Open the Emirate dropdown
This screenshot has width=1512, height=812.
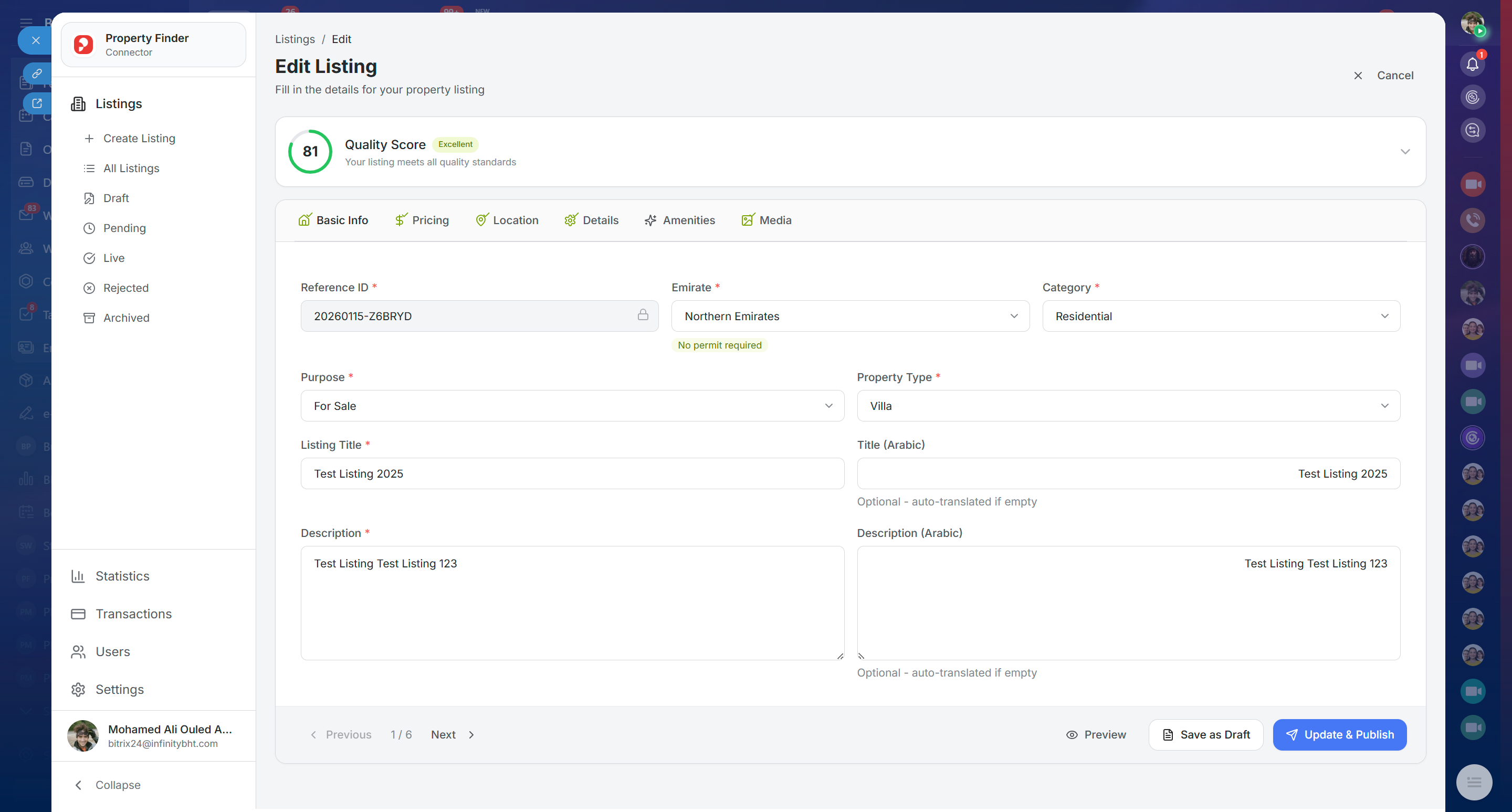click(x=850, y=316)
